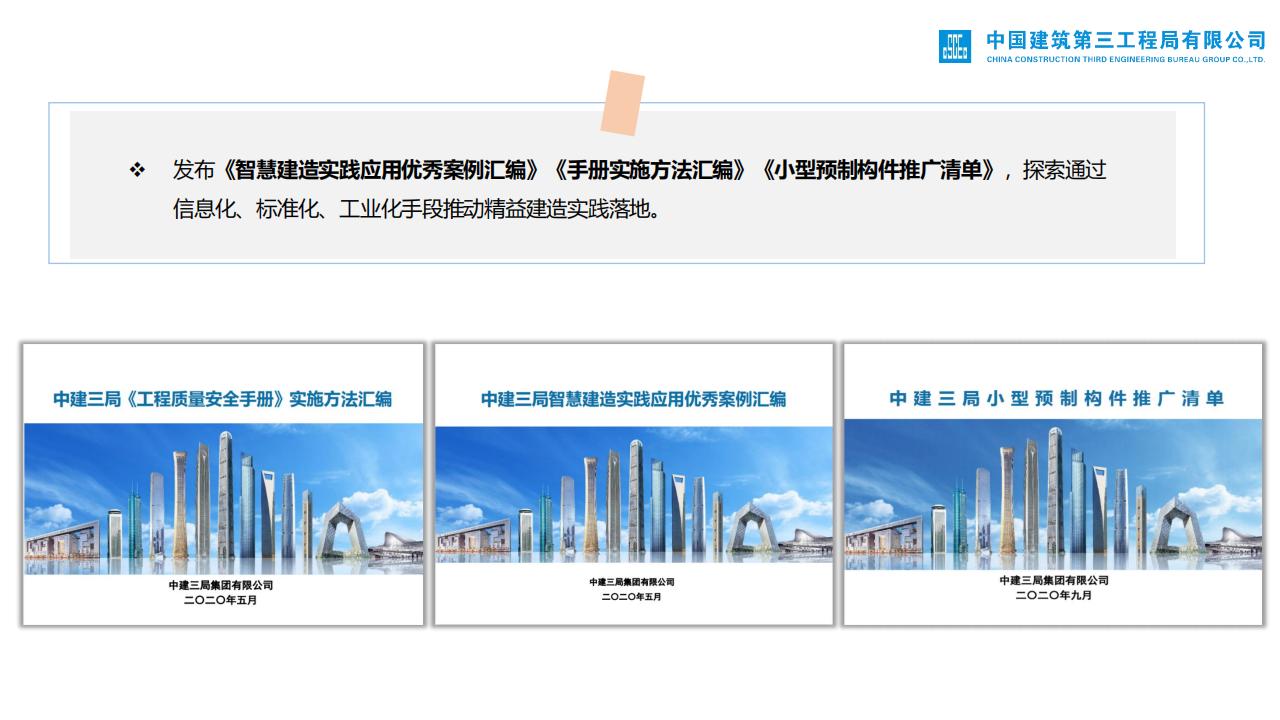Click title 中建三局智慧建造实践应用优秀案例汇编
The width and height of the screenshot is (1280, 720).
pyautogui.click(x=633, y=399)
